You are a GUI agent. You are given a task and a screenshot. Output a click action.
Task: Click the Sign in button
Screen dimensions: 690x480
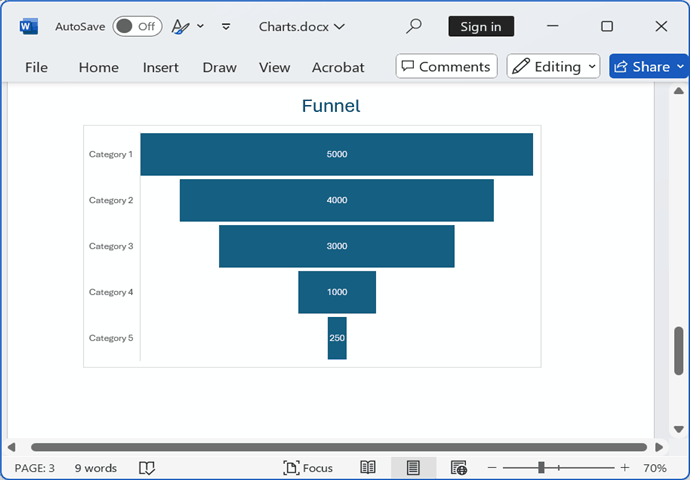point(481,26)
